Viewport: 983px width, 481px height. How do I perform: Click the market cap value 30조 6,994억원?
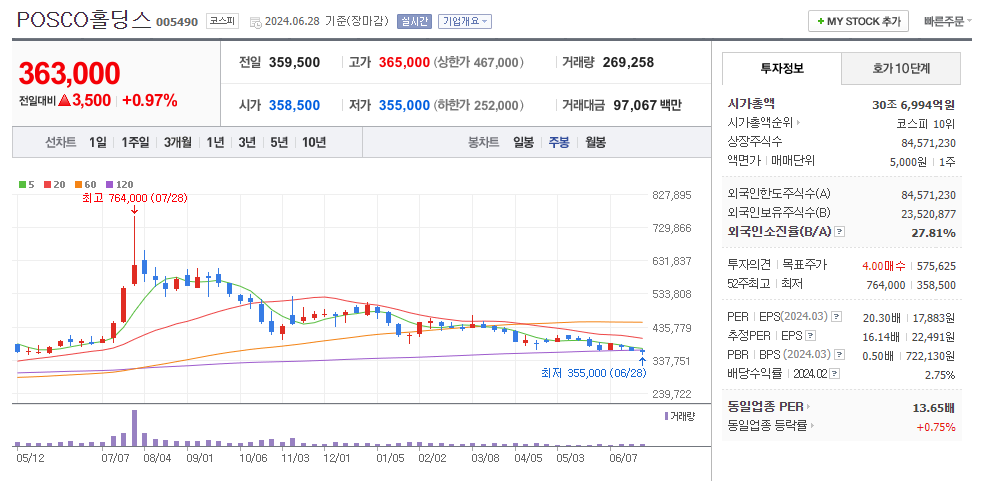click(x=914, y=104)
